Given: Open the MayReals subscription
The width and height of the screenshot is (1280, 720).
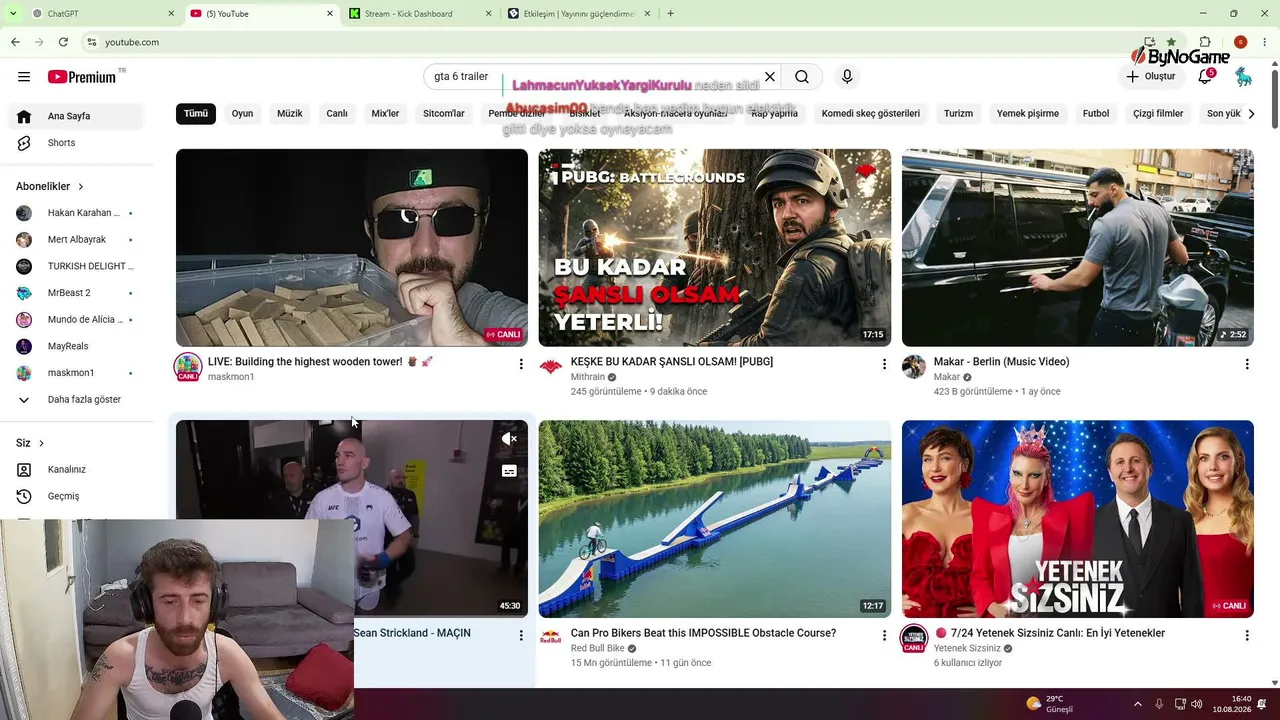Looking at the screenshot, I should click(76, 346).
